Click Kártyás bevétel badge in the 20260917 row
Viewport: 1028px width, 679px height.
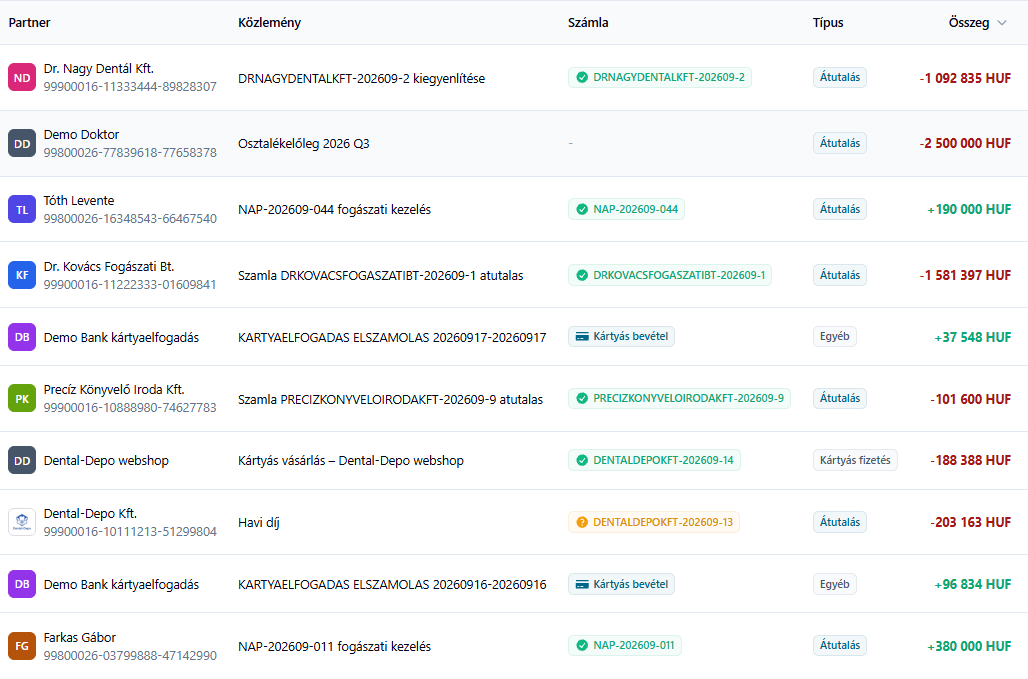coord(621,336)
